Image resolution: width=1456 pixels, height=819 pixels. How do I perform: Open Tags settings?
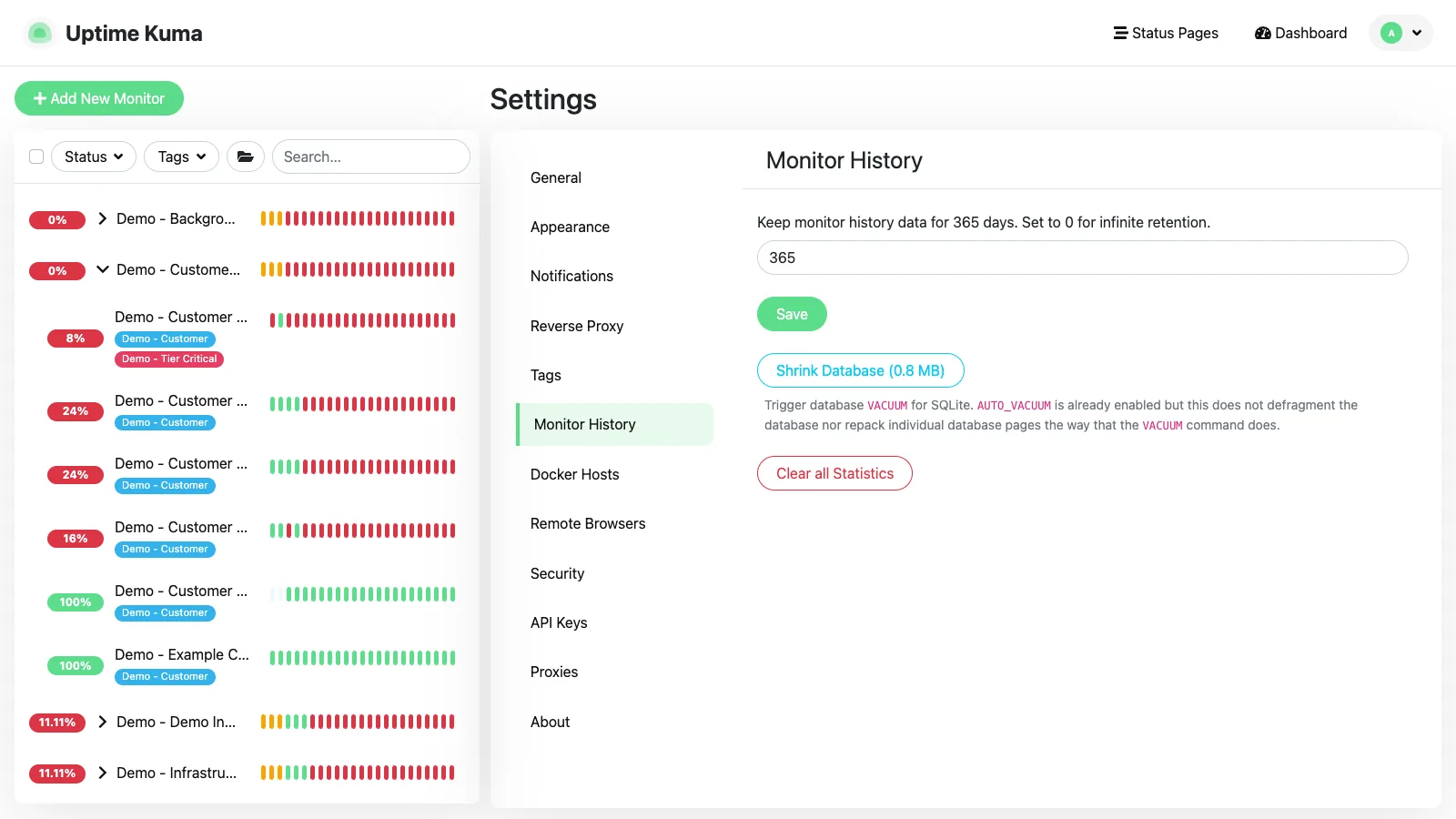[x=614, y=375]
